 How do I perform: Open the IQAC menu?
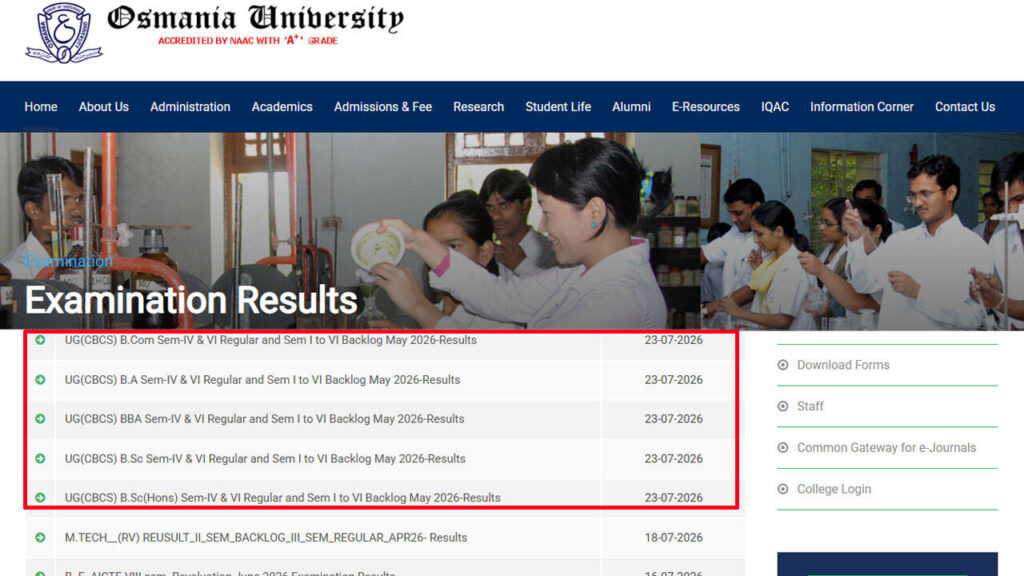tap(775, 107)
